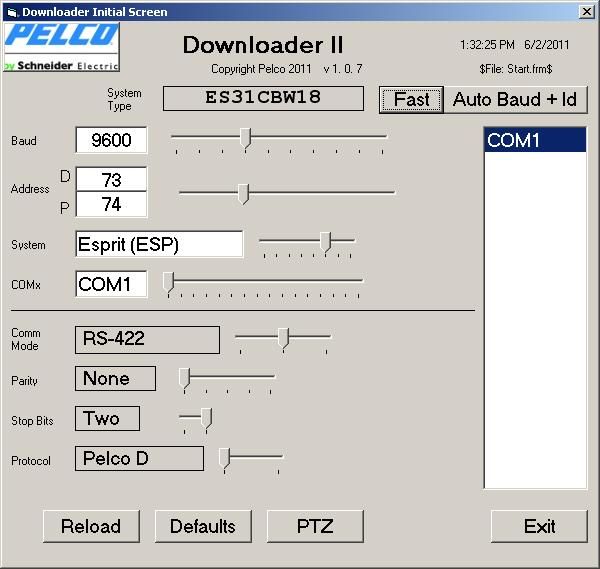600x569 pixels.
Task: Click the clock text 1:32:25 PM
Action: (x=487, y=45)
